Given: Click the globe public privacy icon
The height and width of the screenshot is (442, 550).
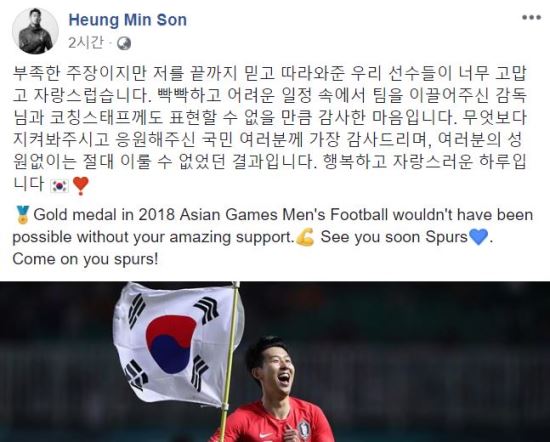Looking at the screenshot, I should (124, 43).
